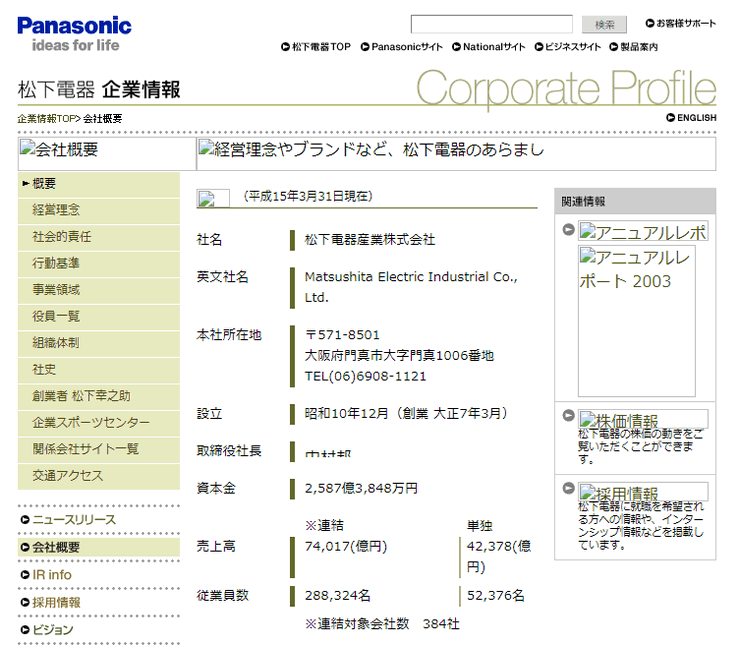The height and width of the screenshot is (645, 740).
Task: Click capital value 2,587億3,848万円
Action: 361,488
